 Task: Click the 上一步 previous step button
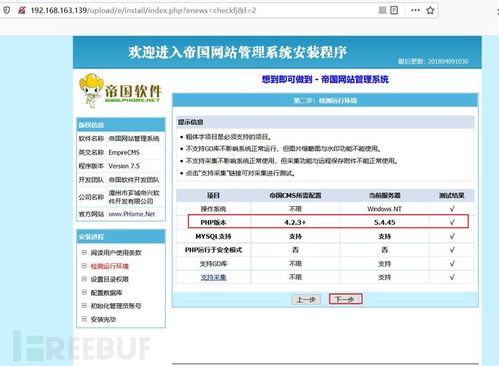click(306, 299)
